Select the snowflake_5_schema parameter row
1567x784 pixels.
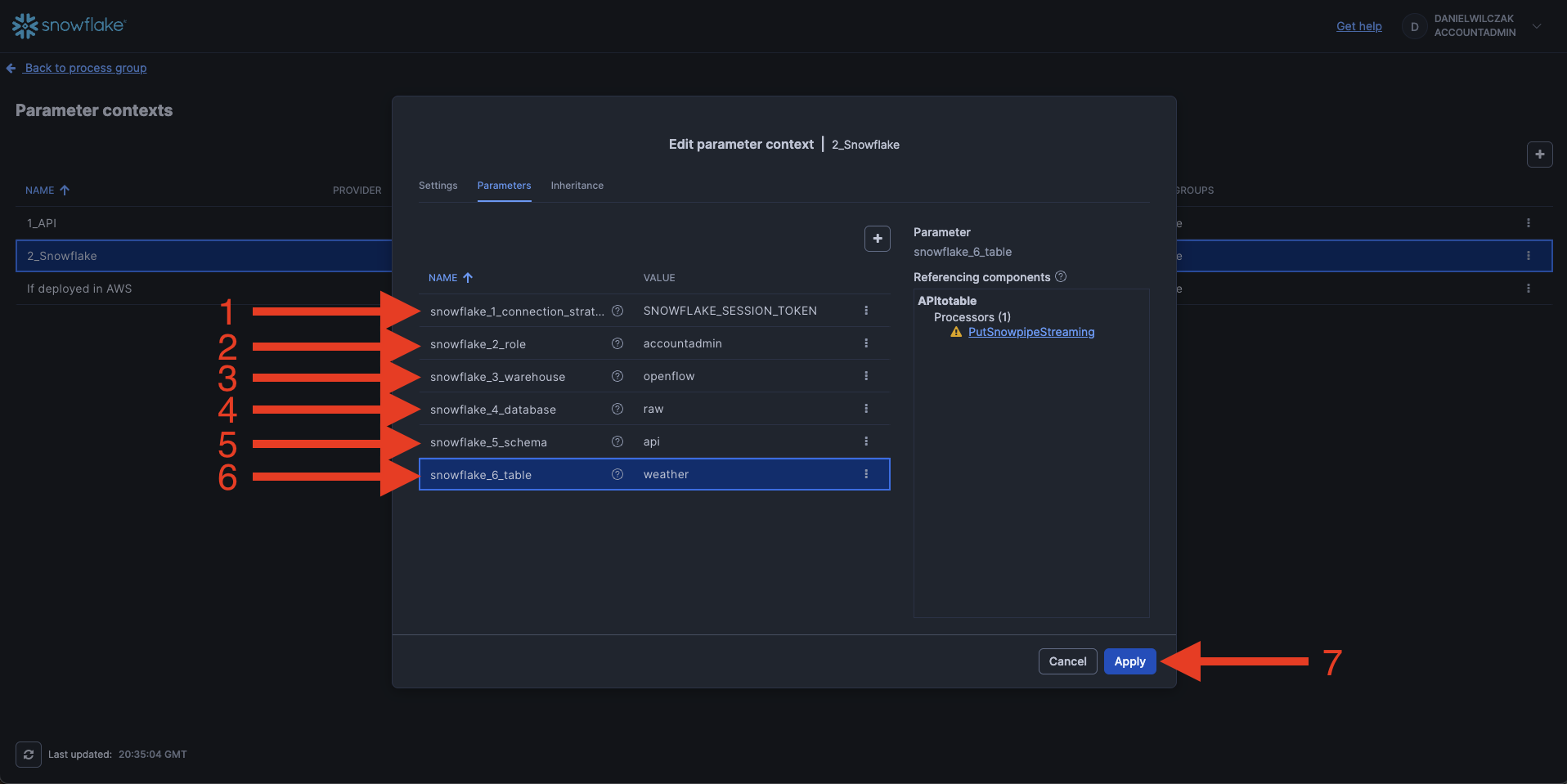pos(515,442)
